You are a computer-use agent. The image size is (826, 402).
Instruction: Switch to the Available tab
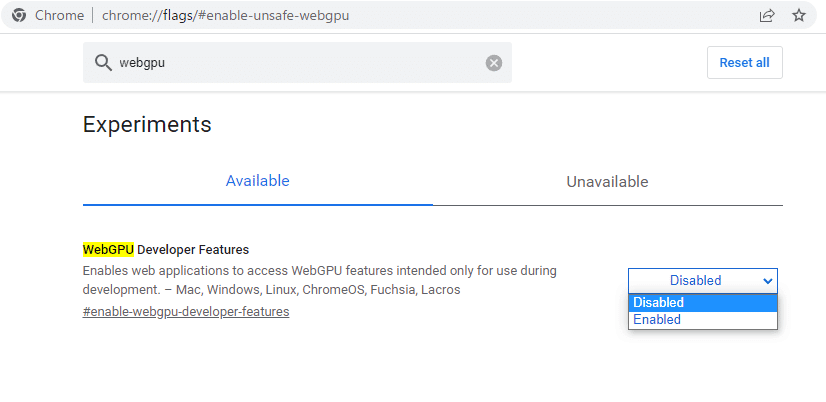pyautogui.click(x=258, y=181)
